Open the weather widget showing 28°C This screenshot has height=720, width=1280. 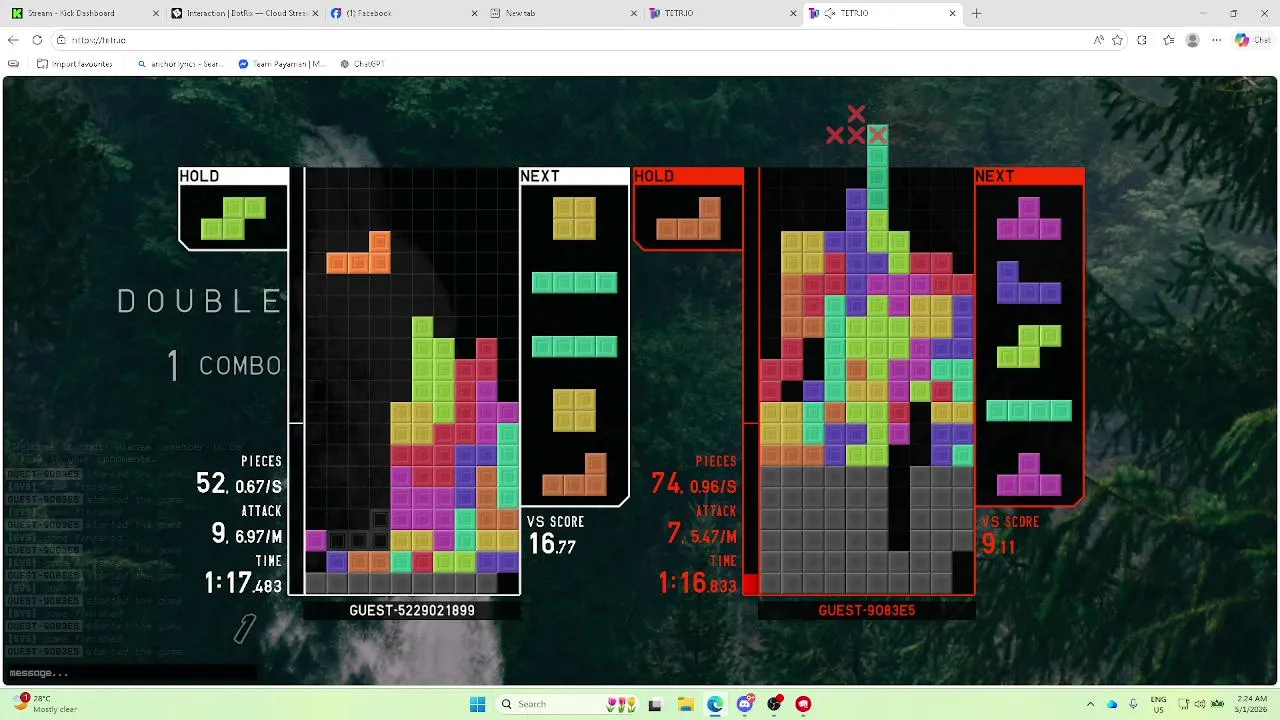pyautogui.click(x=45, y=704)
